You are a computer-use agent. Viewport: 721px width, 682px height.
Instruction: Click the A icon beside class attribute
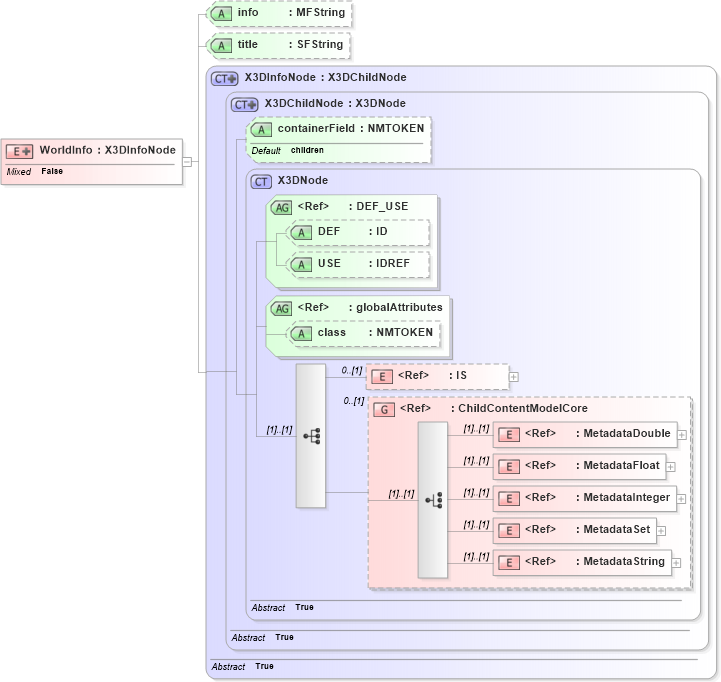click(x=301, y=334)
